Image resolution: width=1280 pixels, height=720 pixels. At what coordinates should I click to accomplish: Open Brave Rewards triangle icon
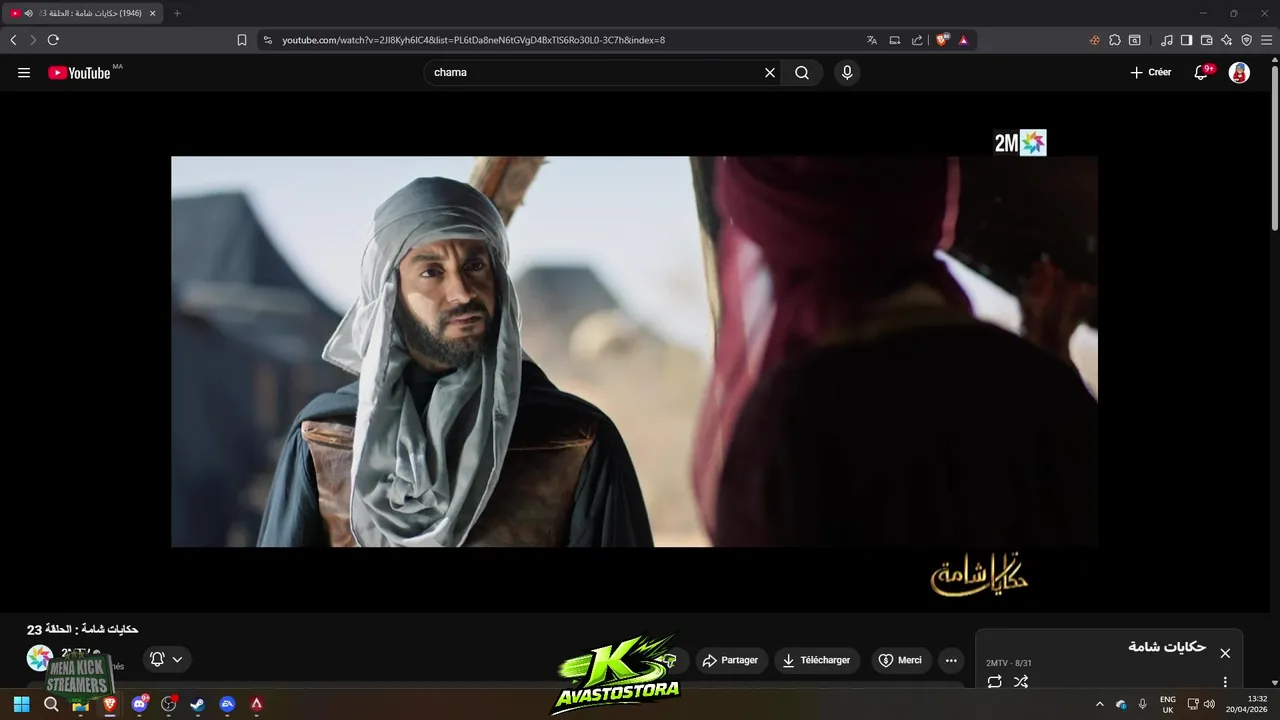pos(963,40)
